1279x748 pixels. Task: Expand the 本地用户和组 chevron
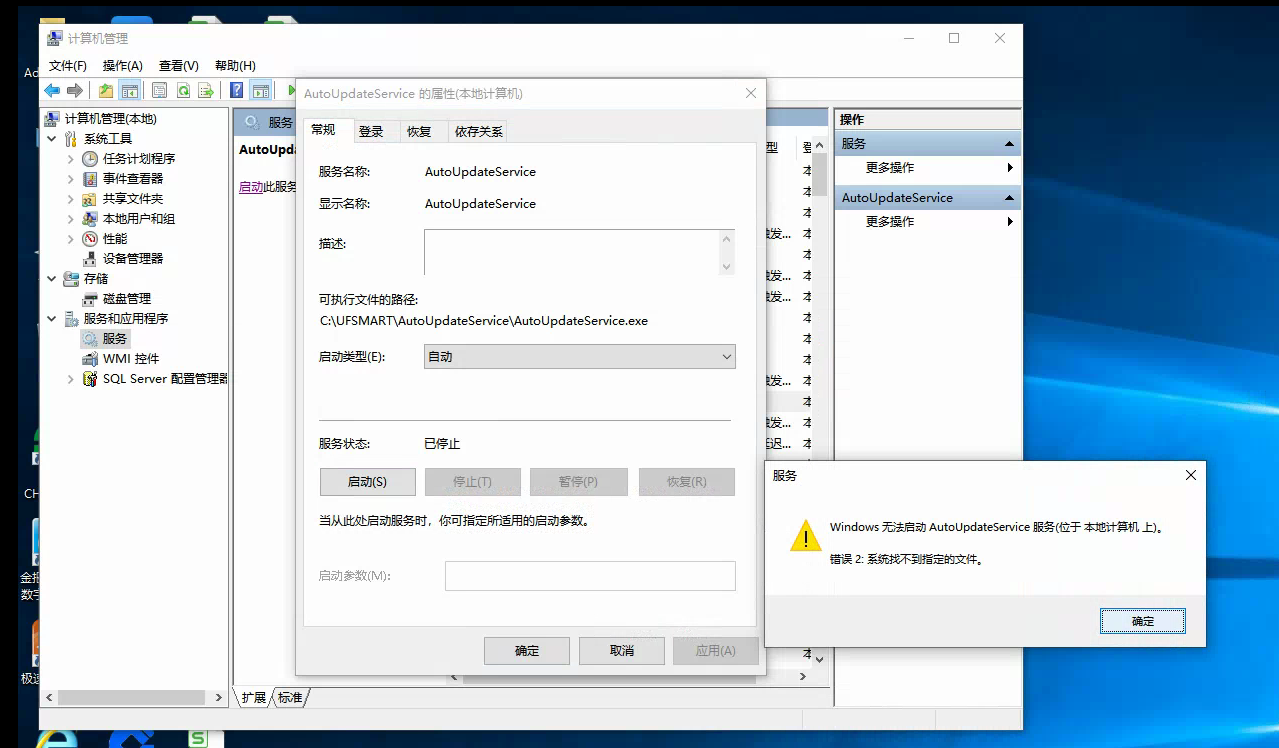(x=71, y=218)
